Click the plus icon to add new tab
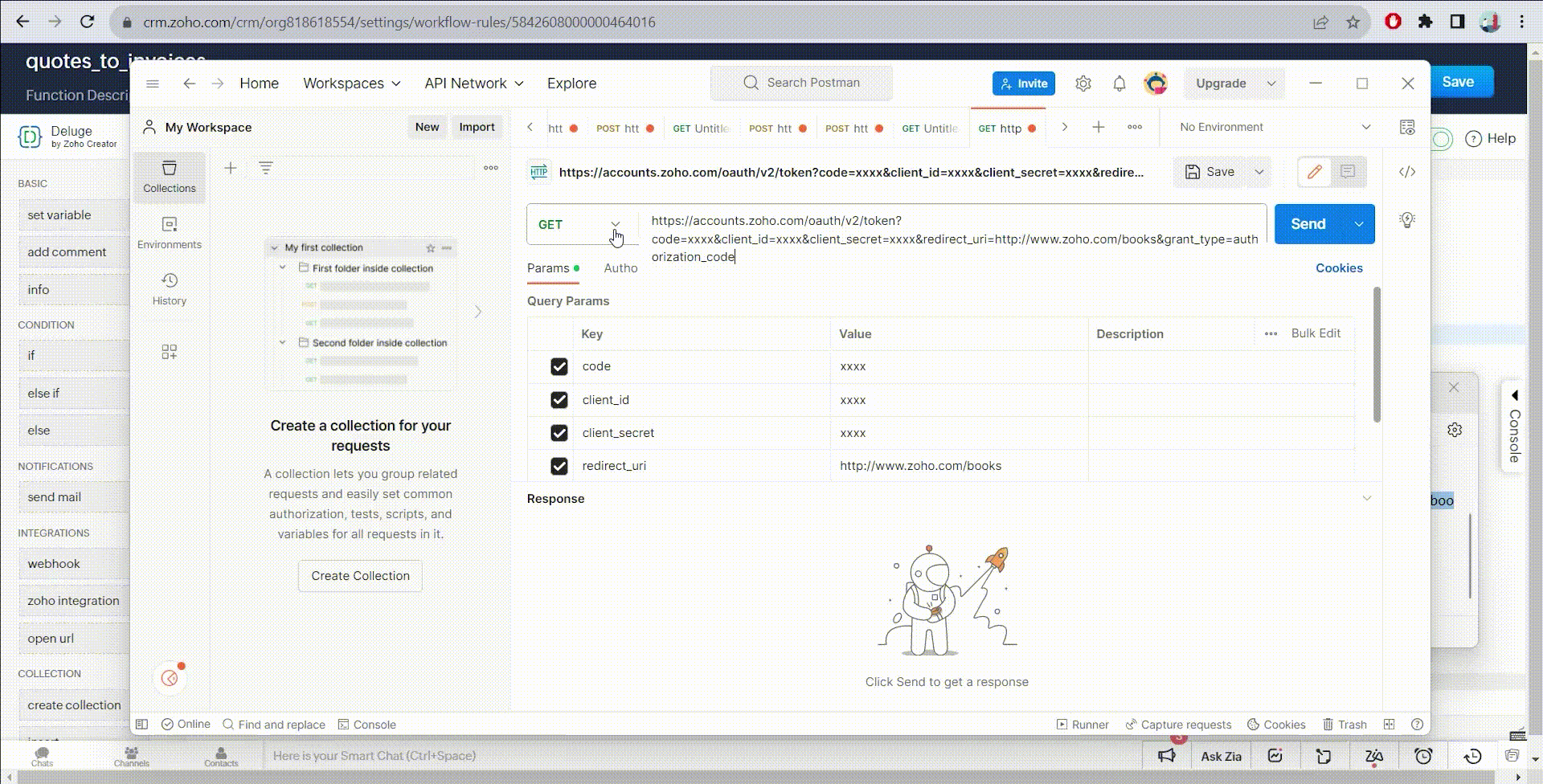The height and width of the screenshot is (784, 1543). (x=1098, y=127)
